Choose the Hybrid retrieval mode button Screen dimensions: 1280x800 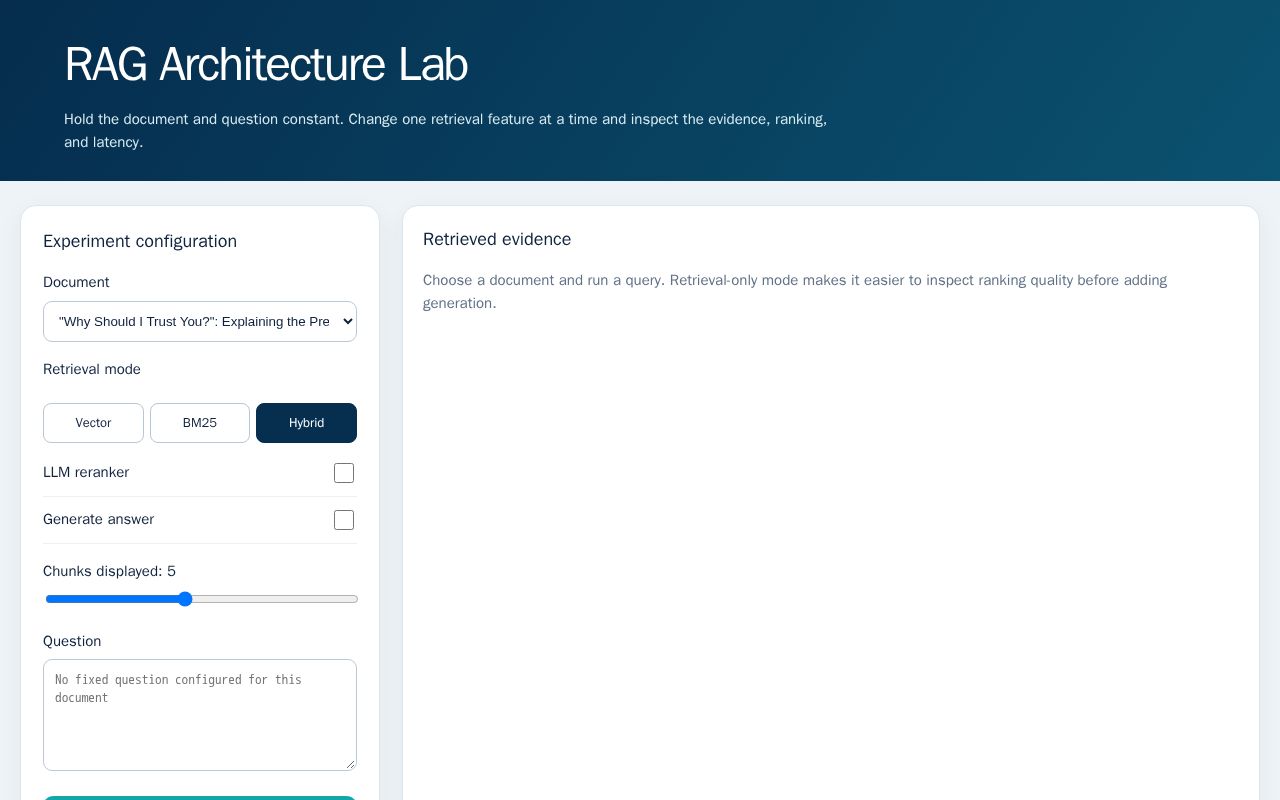pyautogui.click(x=306, y=423)
